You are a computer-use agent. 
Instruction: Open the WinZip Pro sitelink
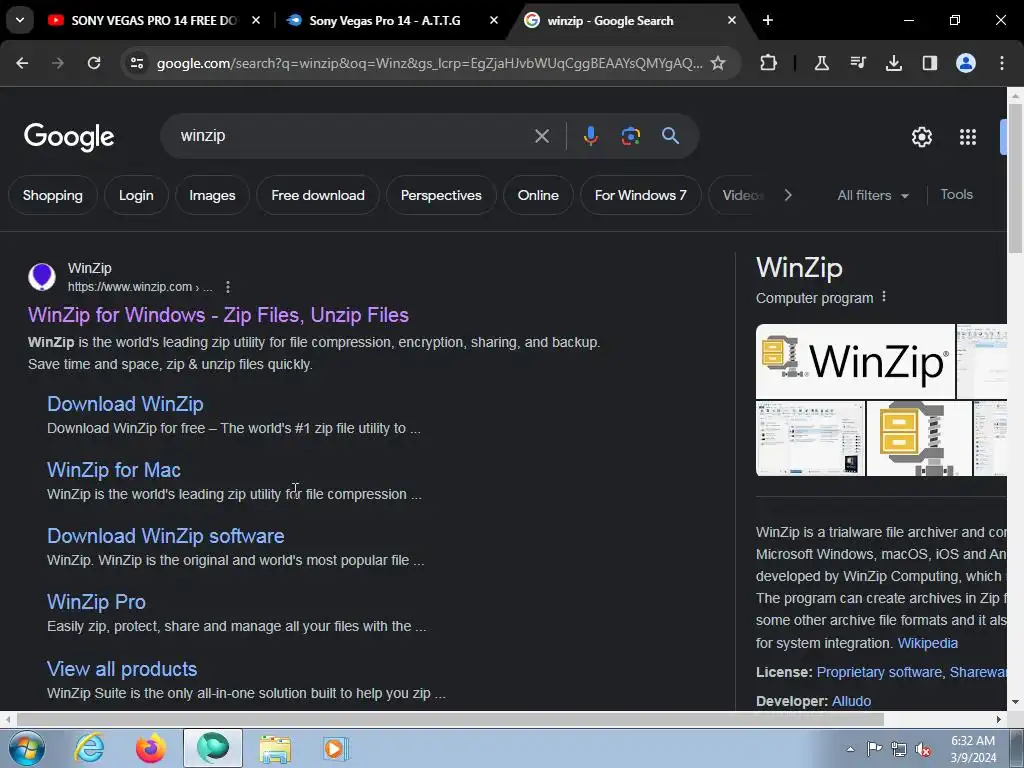(96, 601)
